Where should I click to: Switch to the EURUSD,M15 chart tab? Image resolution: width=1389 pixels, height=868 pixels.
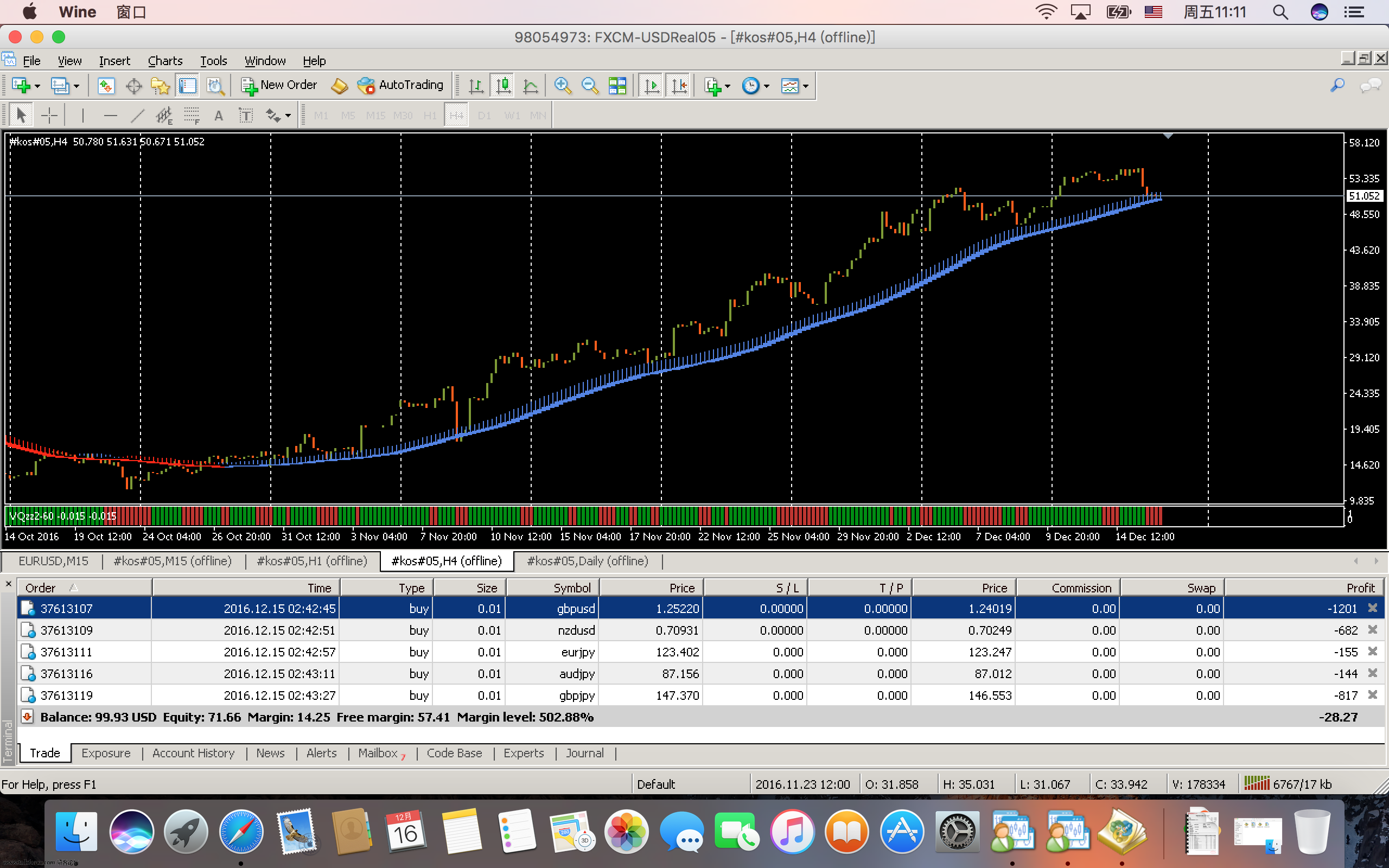click(x=53, y=561)
